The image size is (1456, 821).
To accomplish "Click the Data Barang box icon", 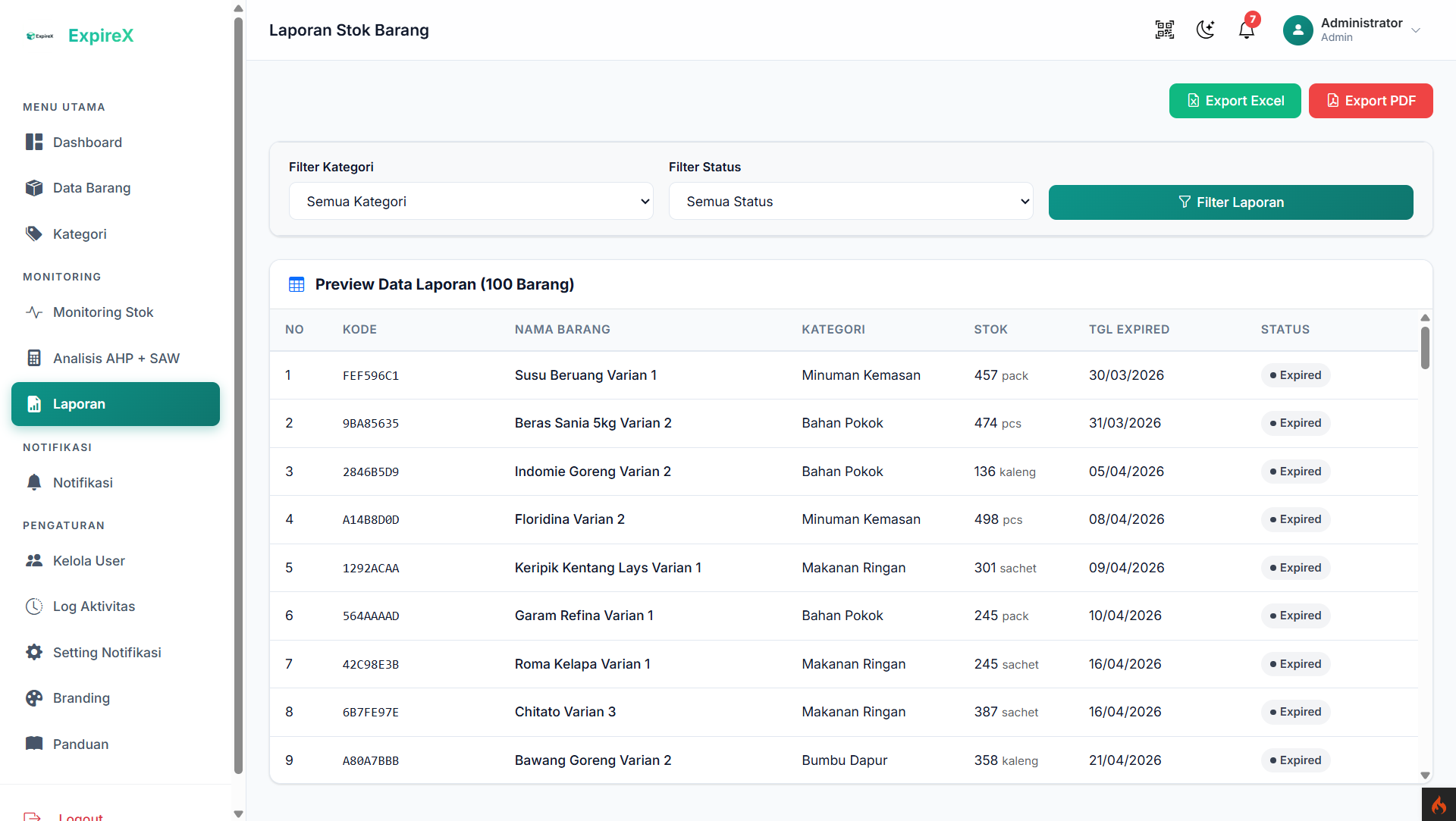I will click(x=34, y=188).
